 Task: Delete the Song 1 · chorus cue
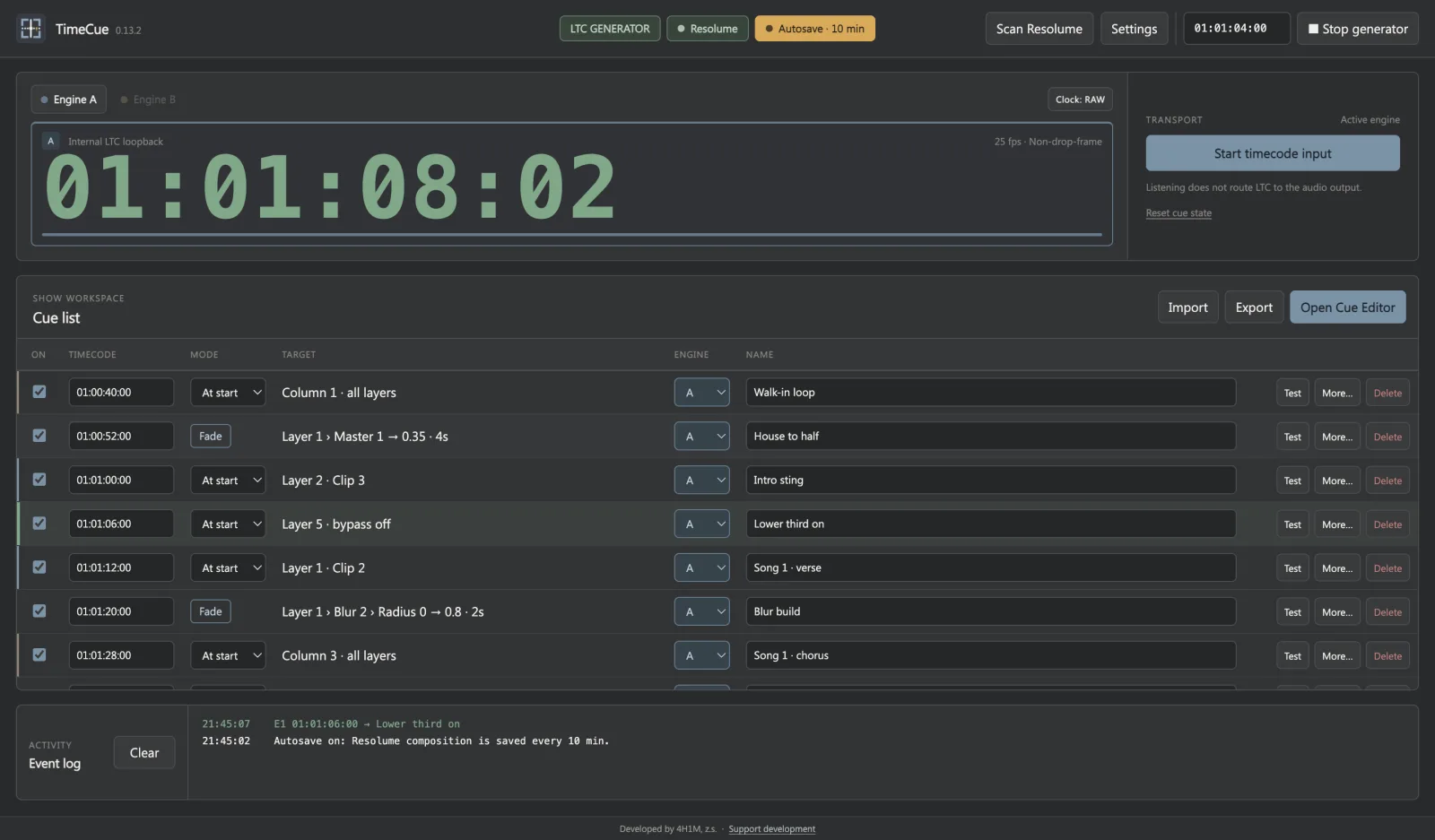1387,656
